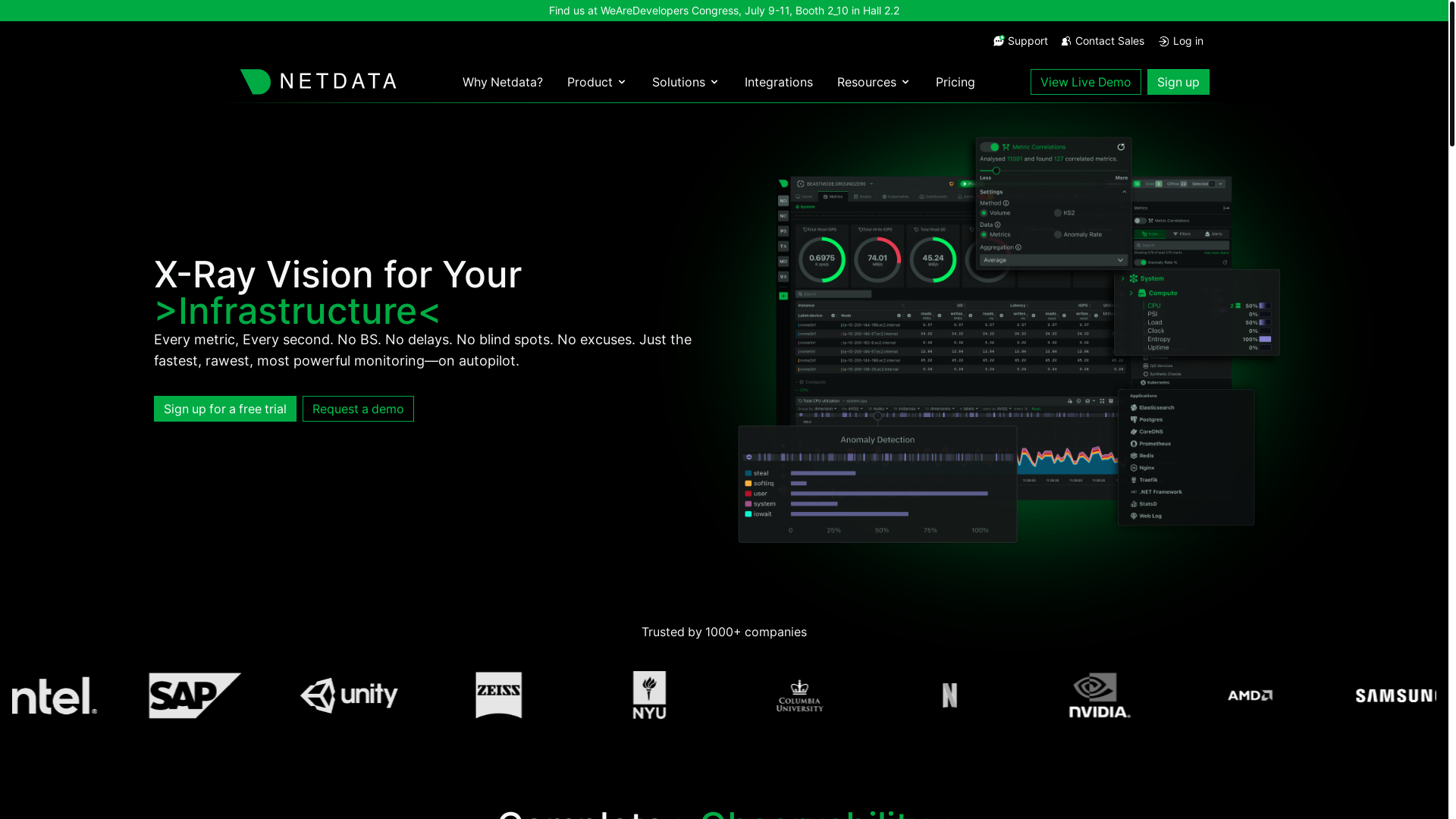Click the Sign up button in header
This screenshot has height=819, width=1456.
point(1178,82)
